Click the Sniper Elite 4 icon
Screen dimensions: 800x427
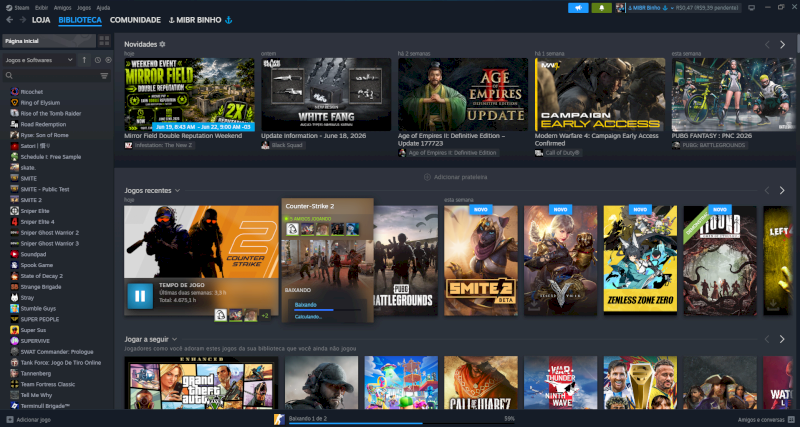click(x=14, y=222)
